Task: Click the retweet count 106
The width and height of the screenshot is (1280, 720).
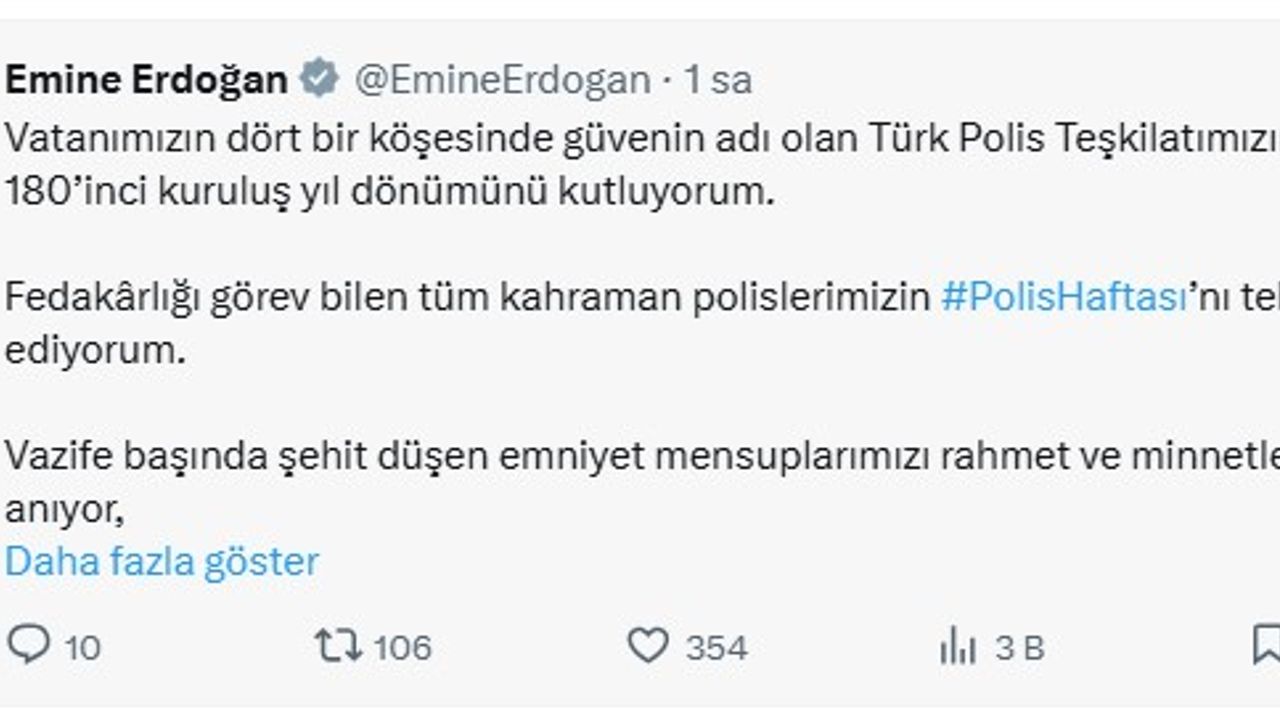Action: tap(403, 648)
